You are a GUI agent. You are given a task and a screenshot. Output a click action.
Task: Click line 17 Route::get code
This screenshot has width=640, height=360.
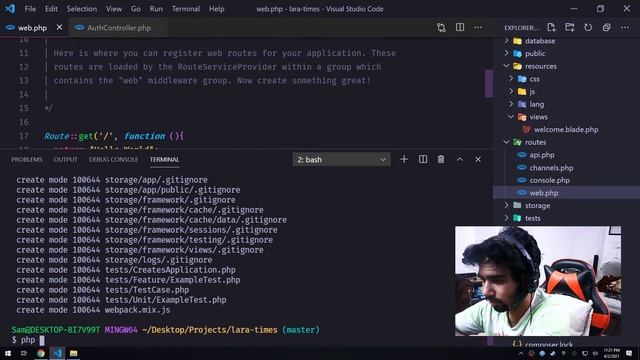tap(114, 136)
